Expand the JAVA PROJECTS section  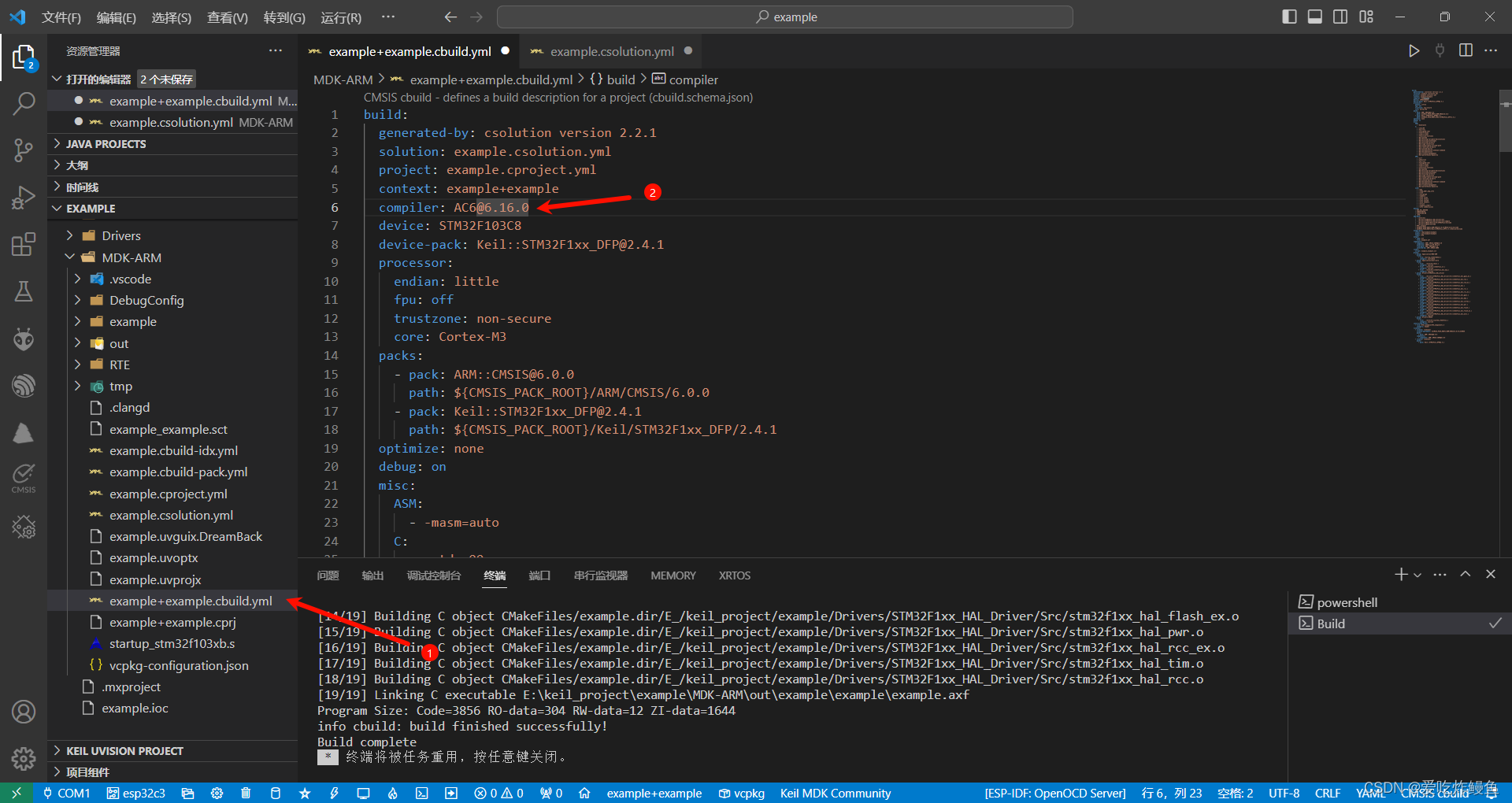click(x=174, y=144)
